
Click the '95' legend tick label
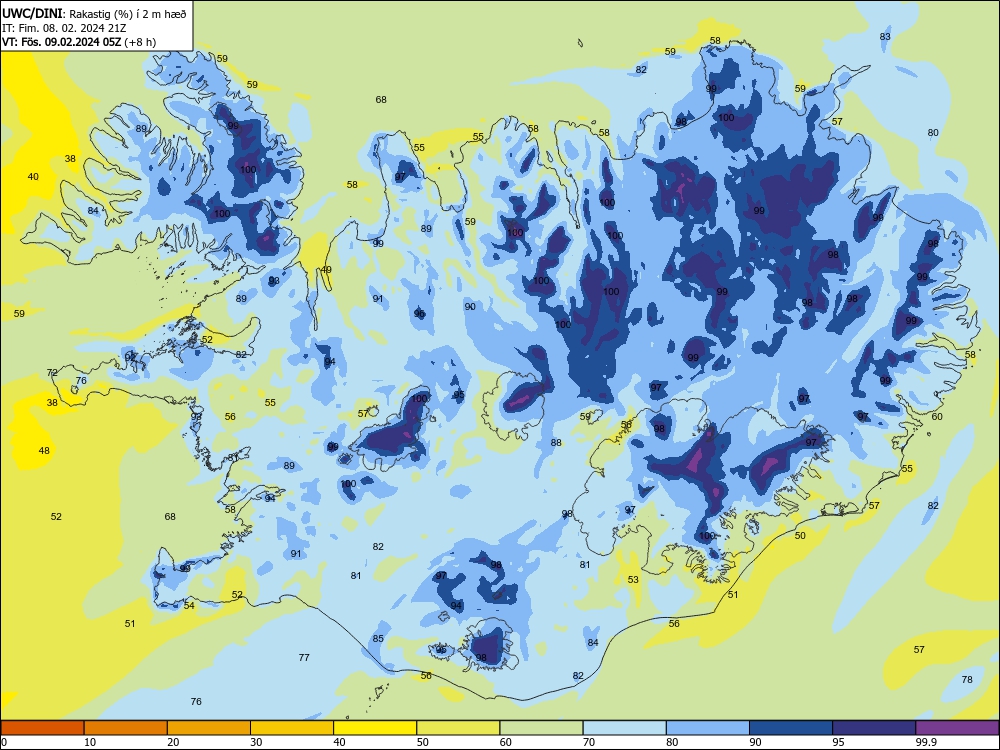click(x=838, y=742)
